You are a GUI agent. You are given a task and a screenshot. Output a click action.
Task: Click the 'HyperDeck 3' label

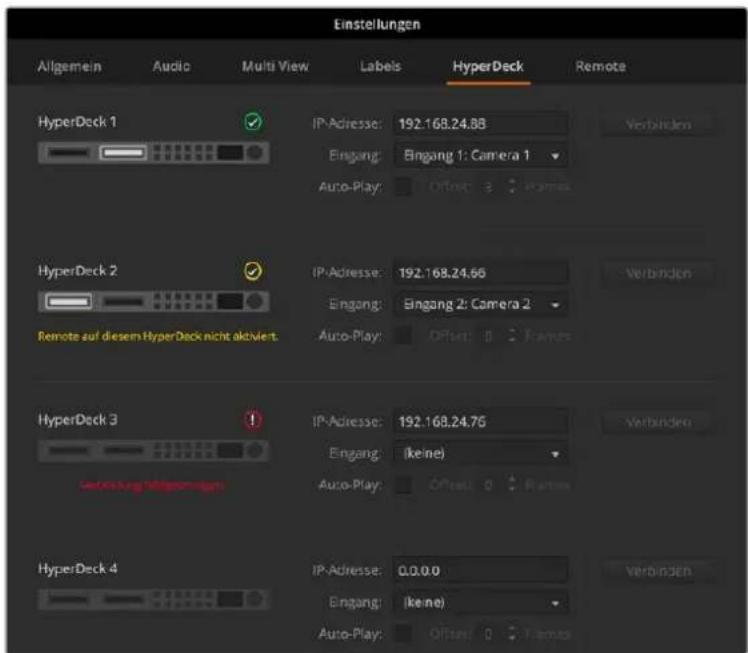tap(77, 420)
